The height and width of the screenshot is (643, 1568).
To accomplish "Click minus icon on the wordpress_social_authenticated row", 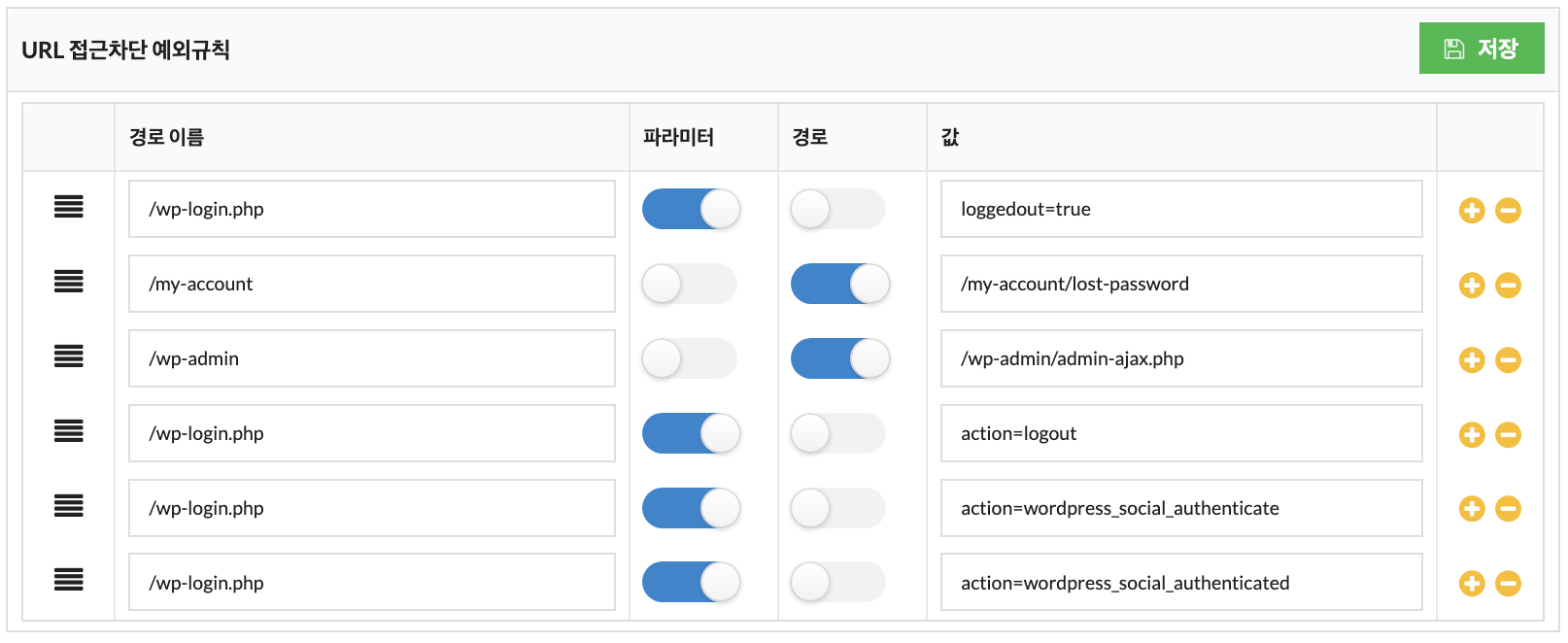I will click(x=1508, y=583).
